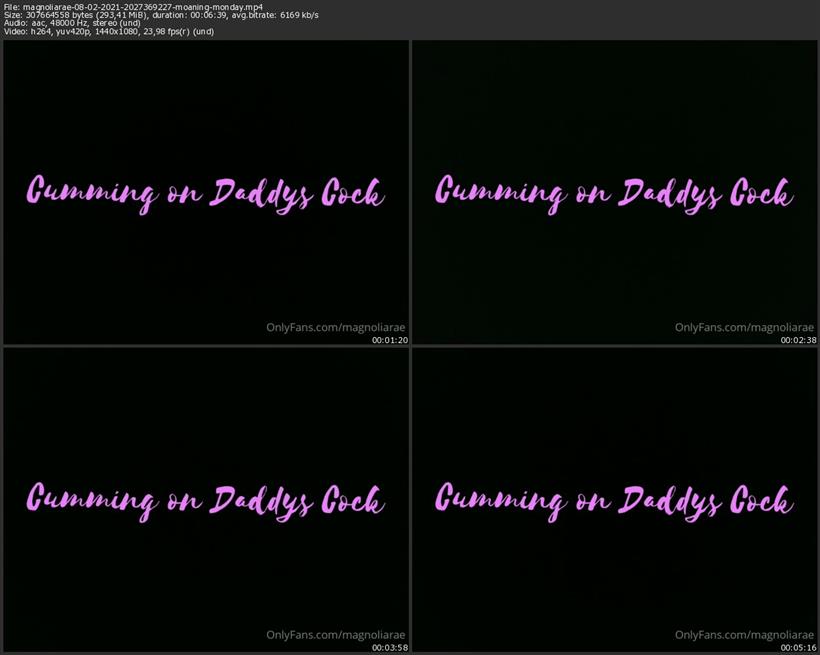Click the pink title text in bottom-left frame
The height and width of the screenshot is (655, 820).
[205, 497]
